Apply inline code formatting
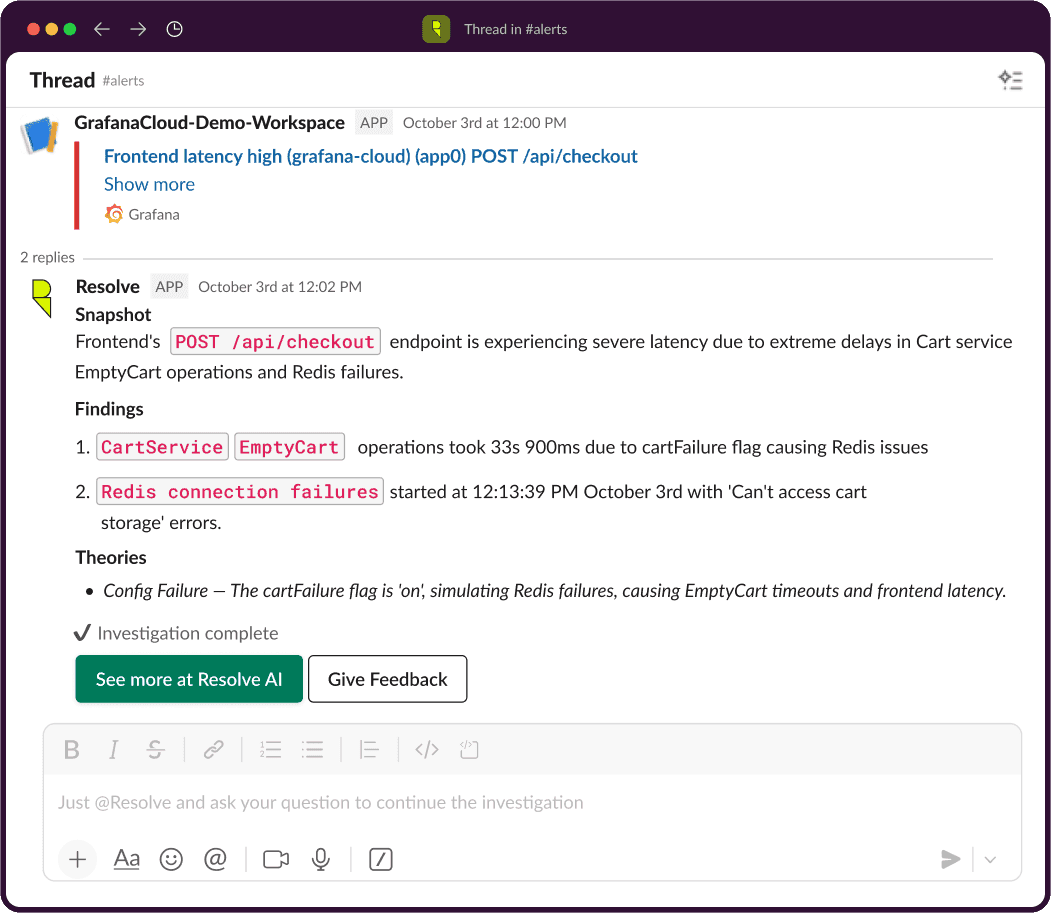Screen dimensions: 1052x914 tap(427, 749)
